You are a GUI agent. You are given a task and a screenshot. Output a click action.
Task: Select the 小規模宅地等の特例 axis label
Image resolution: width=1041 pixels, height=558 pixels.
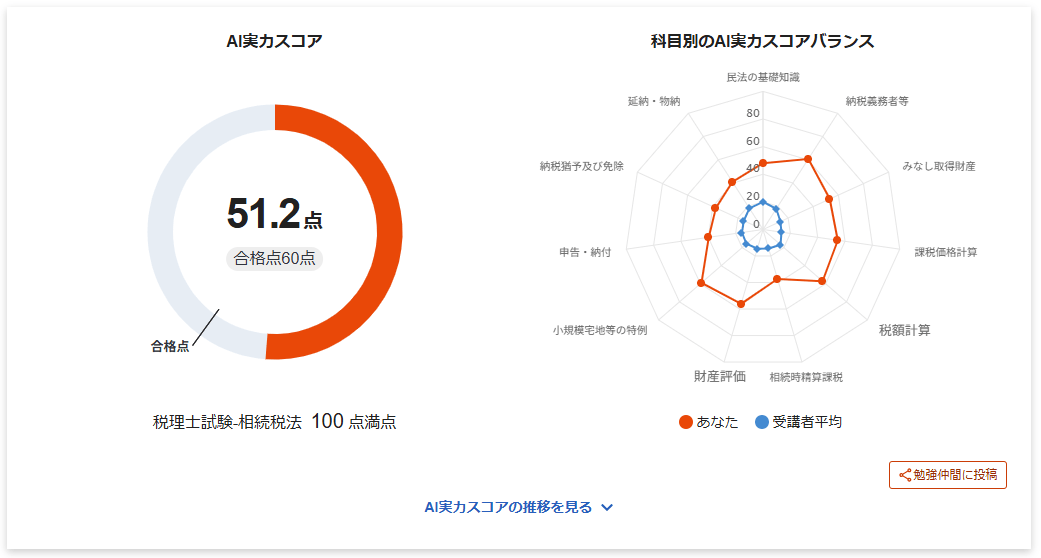click(600, 330)
